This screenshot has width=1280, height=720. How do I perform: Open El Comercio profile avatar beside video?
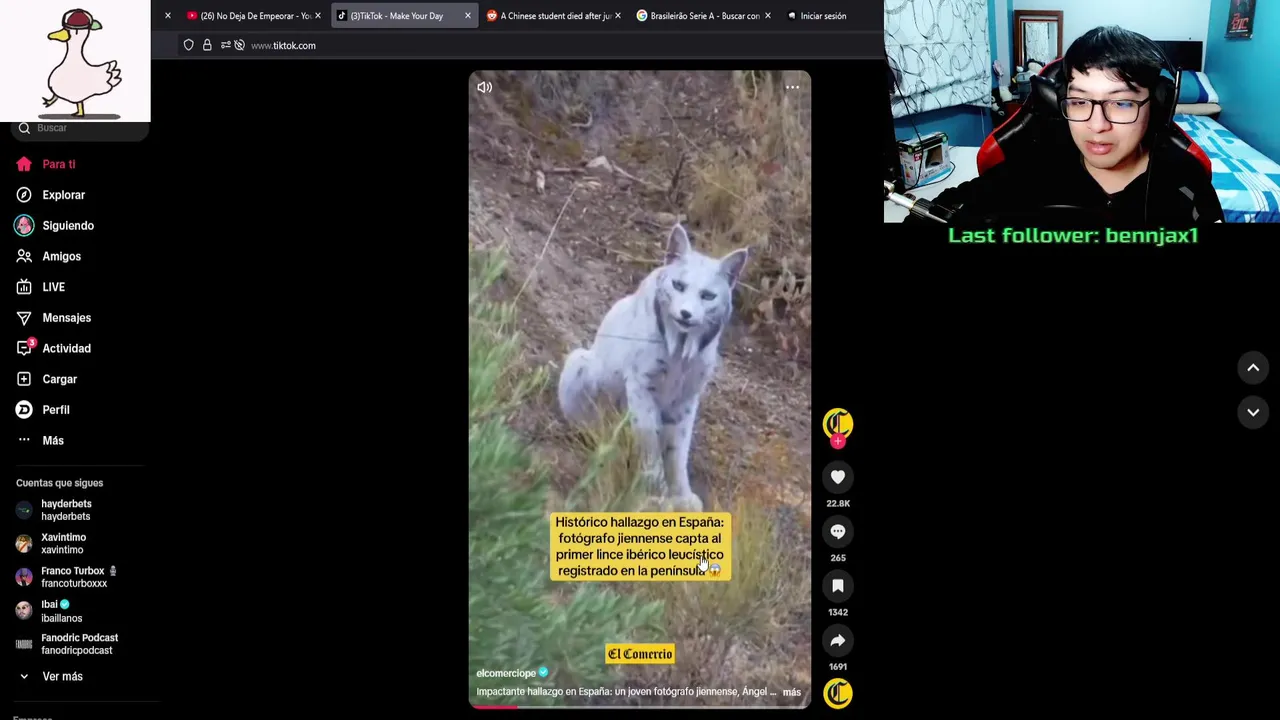tap(838, 424)
